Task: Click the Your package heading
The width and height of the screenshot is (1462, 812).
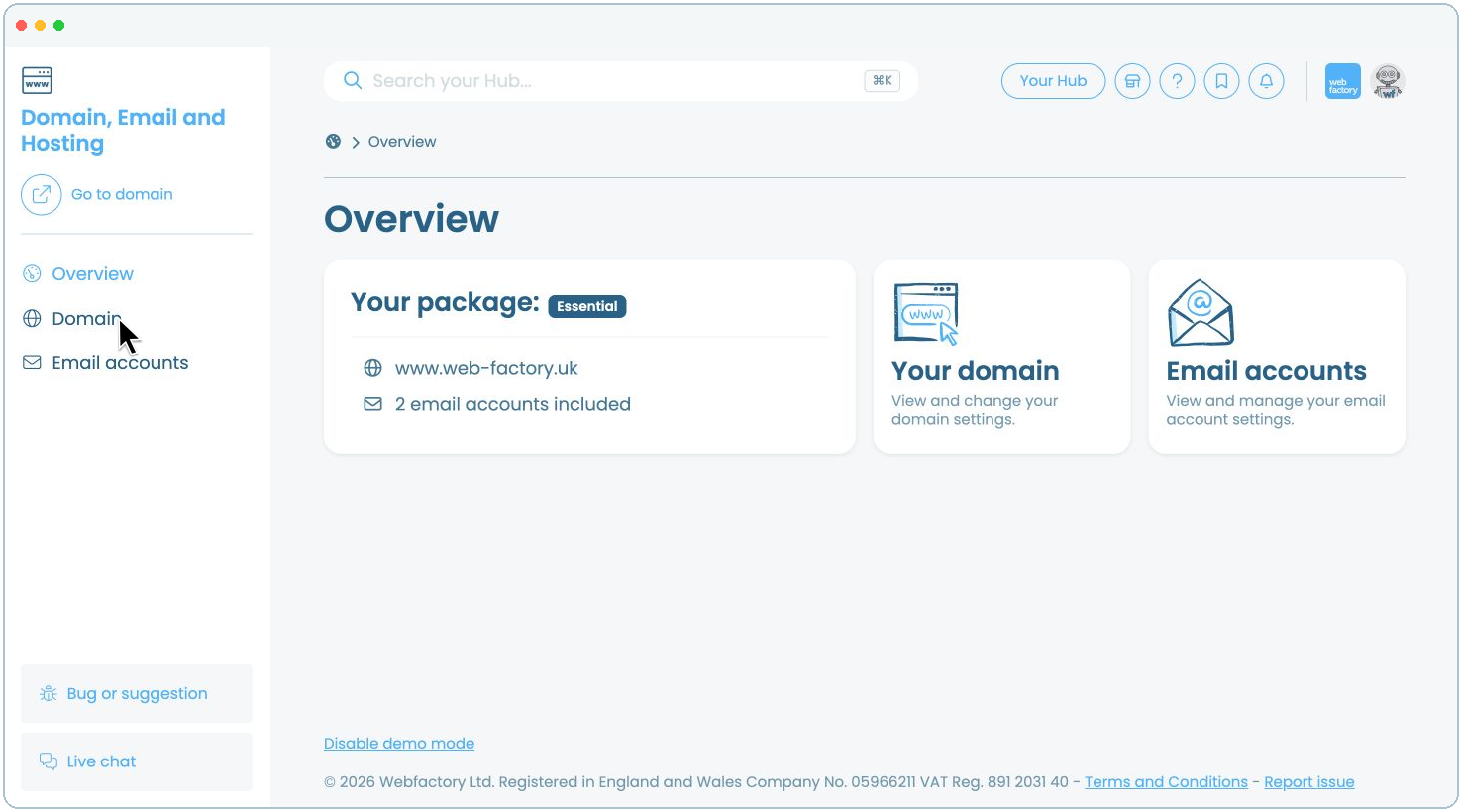Action: [x=445, y=302]
